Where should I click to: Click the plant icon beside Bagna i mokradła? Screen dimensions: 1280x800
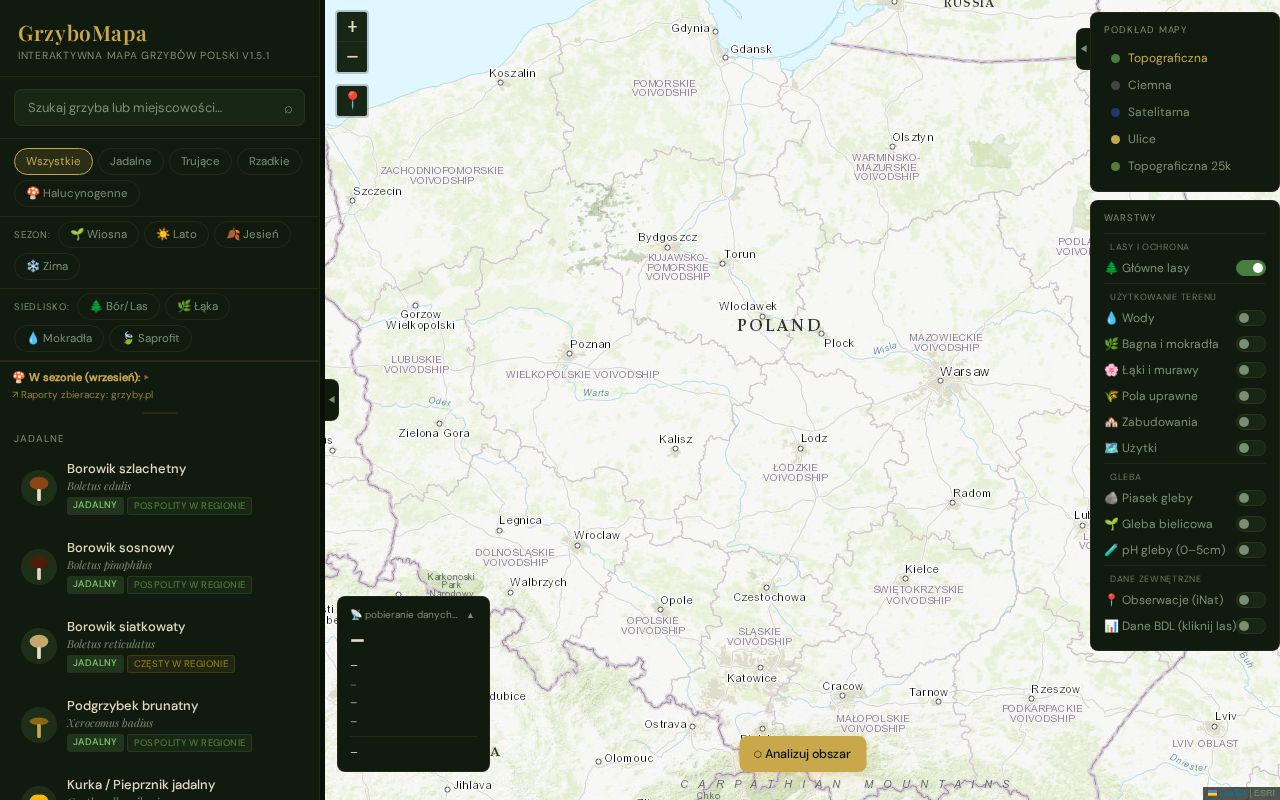[x=1111, y=344]
